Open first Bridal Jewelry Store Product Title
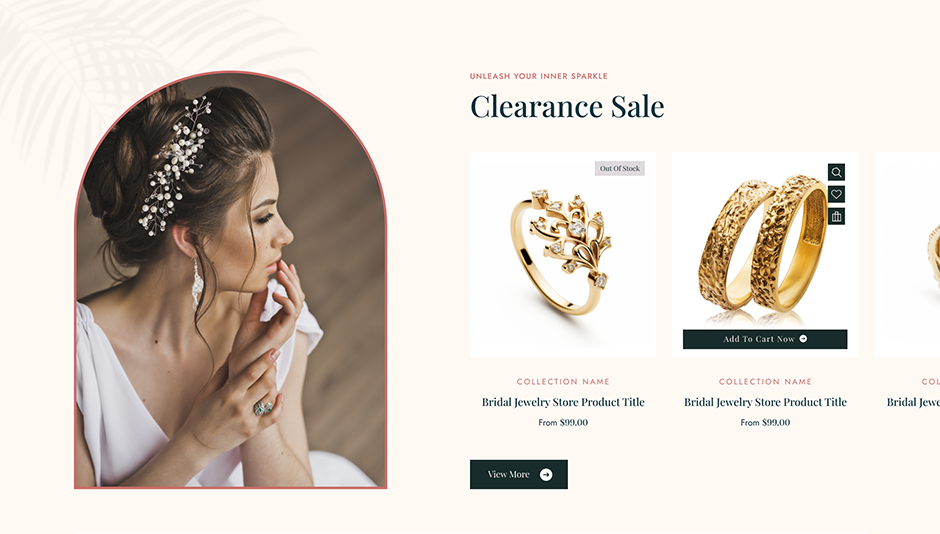The width and height of the screenshot is (940, 534). tap(563, 402)
